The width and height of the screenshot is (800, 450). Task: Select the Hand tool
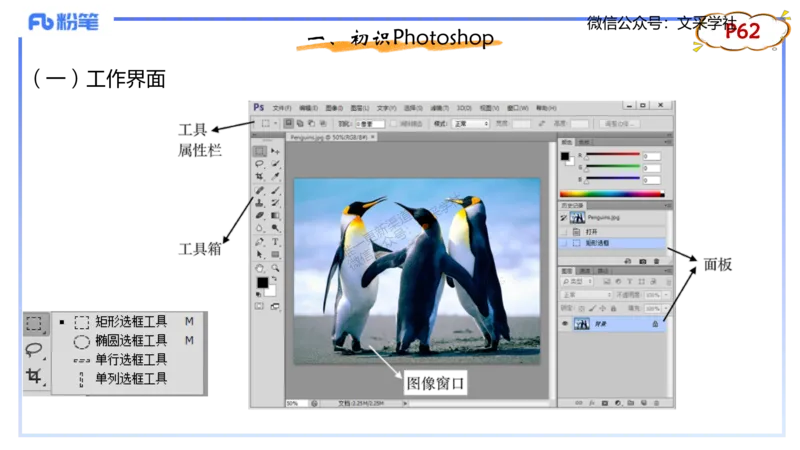point(260,268)
